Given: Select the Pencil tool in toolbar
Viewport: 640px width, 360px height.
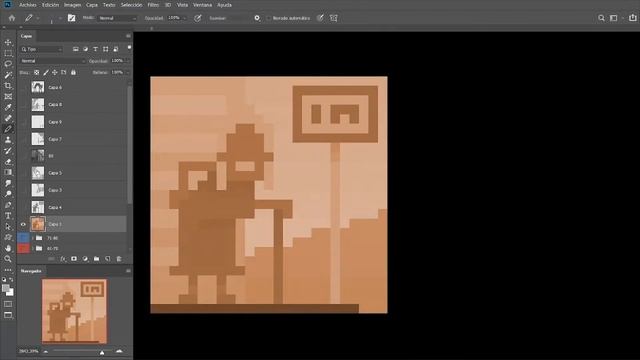Looking at the screenshot, I should coord(8,129).
